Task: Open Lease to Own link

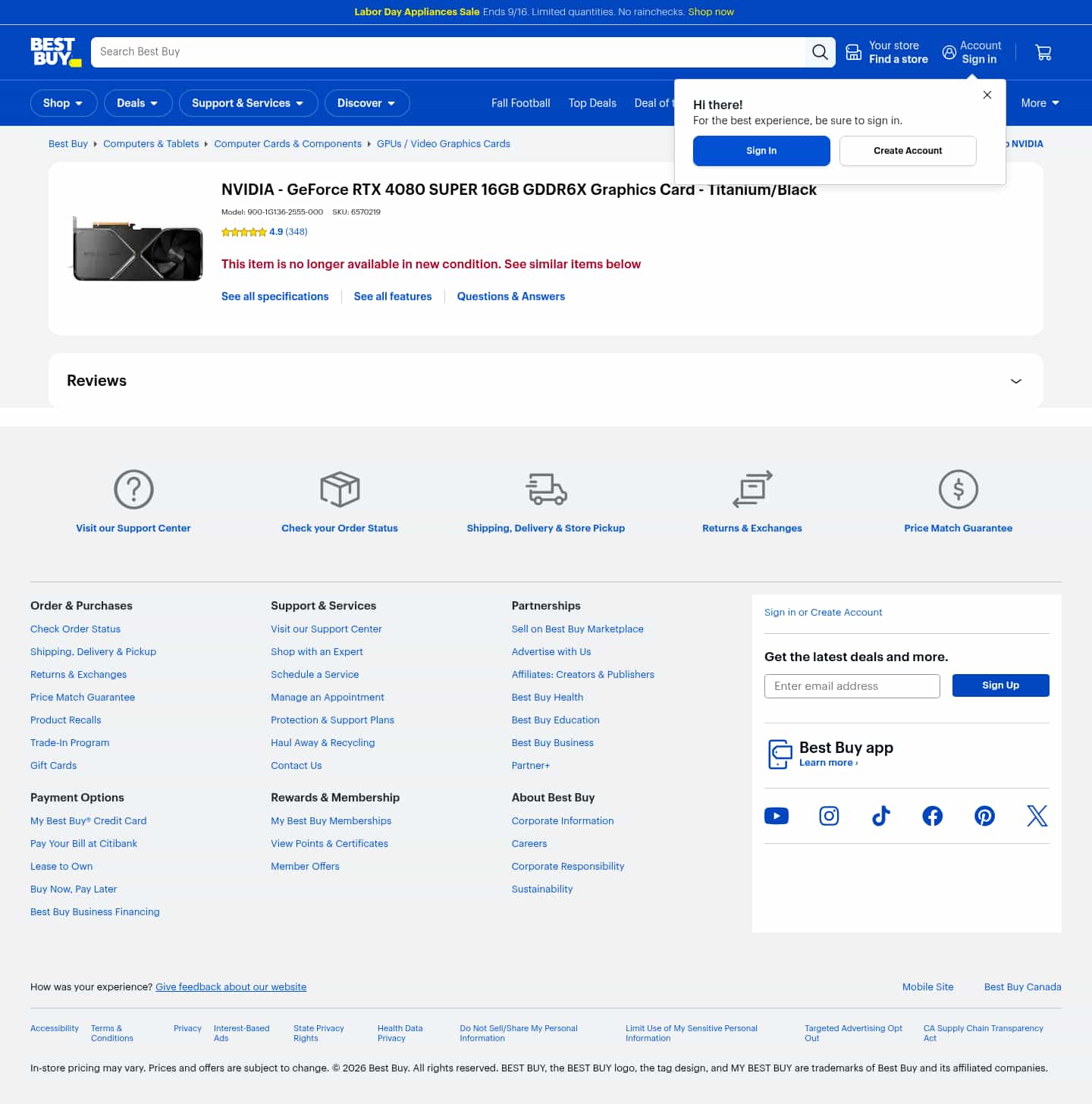Action: click(61, 867)
